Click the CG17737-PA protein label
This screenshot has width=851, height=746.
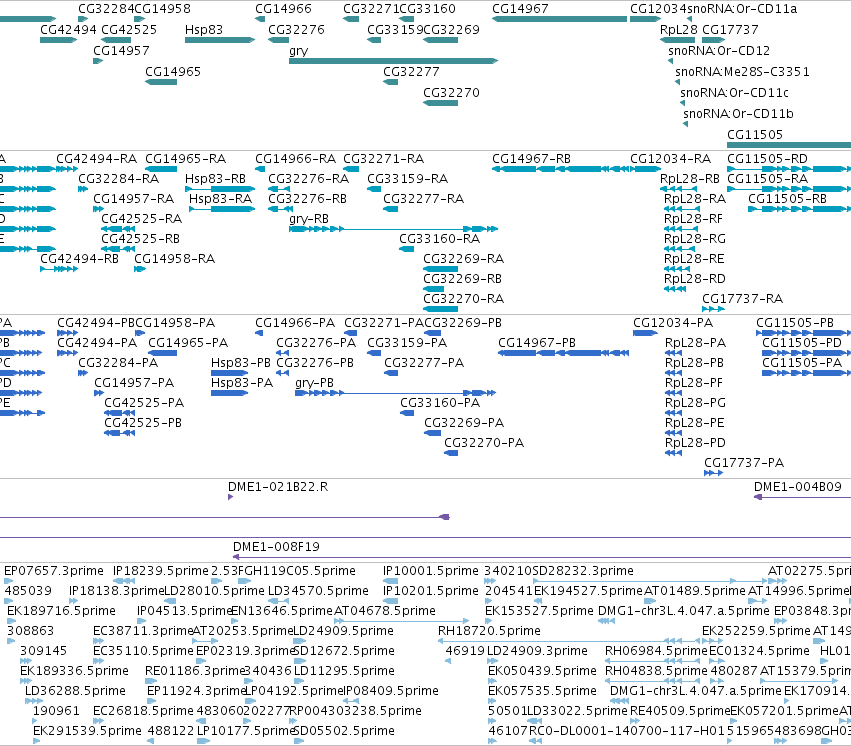tap(744, 463)
